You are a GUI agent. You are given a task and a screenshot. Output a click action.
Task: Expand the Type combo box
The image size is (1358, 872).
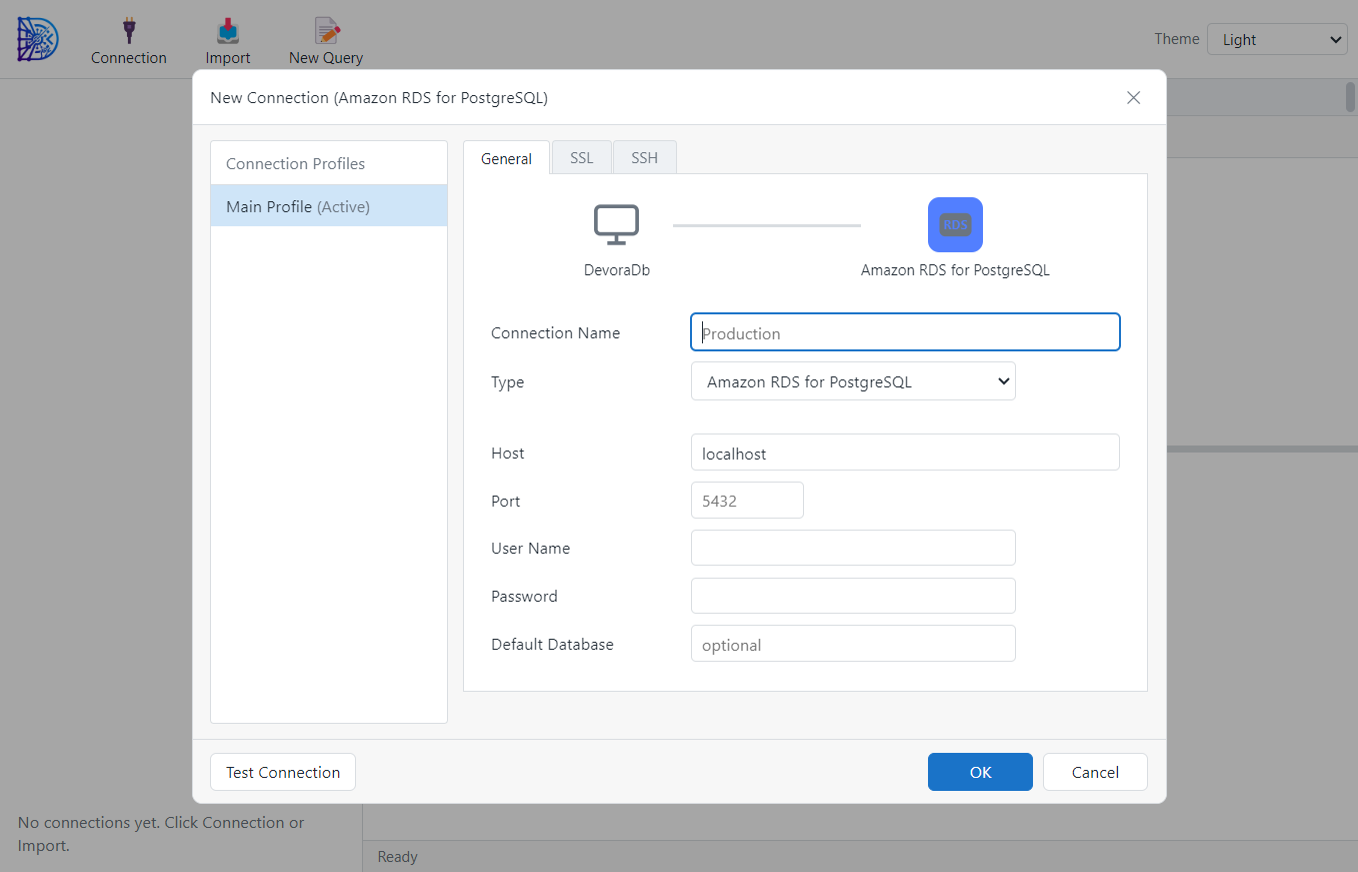click(853, 381)
